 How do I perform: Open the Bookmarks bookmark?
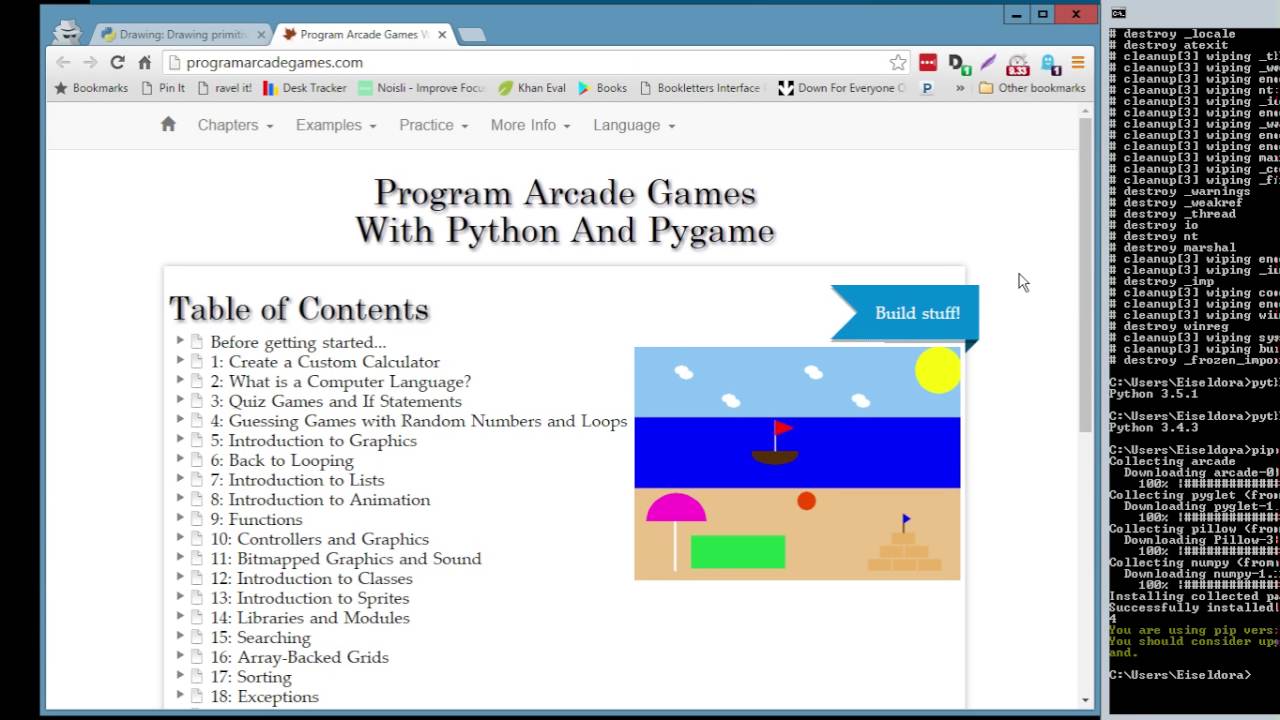[x=91, y=88]
